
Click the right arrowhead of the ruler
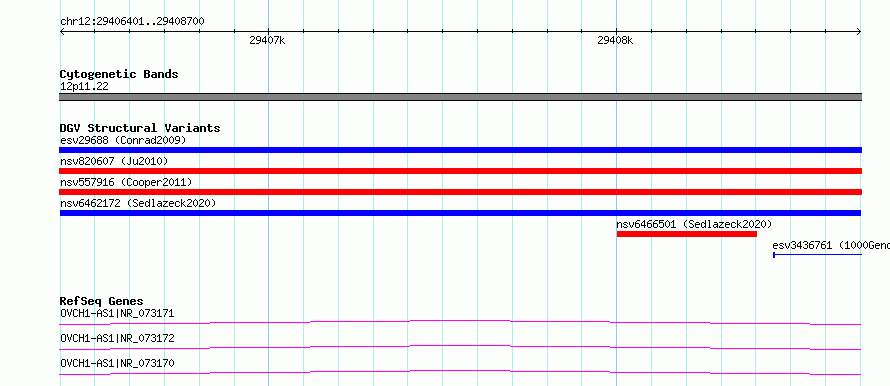tap(859, 32)
